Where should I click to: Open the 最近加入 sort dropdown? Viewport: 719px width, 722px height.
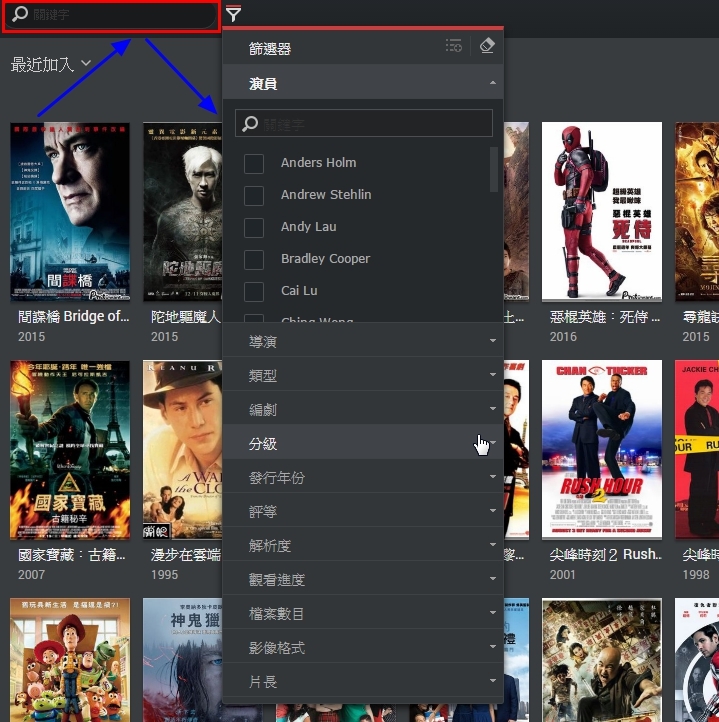(x=51, y=64)
